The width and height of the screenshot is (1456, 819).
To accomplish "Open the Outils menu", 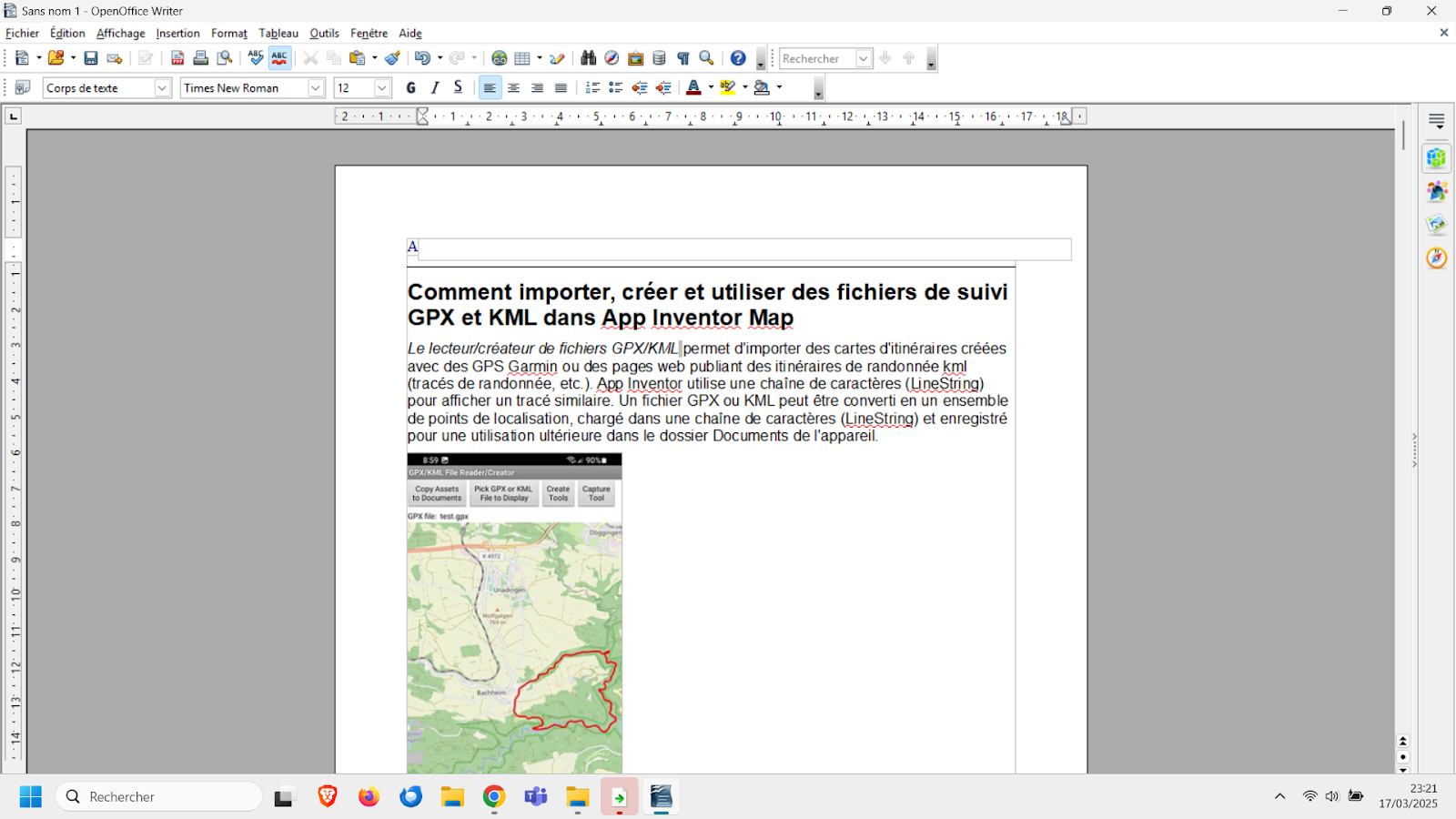I will pyautogui.click(x=324, y=34).
